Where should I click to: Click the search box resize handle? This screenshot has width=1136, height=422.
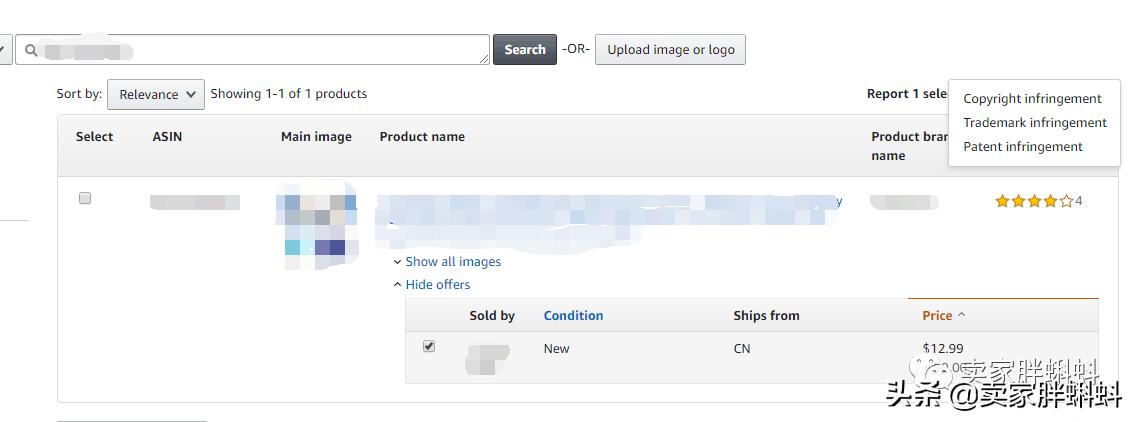coord(485,60)
